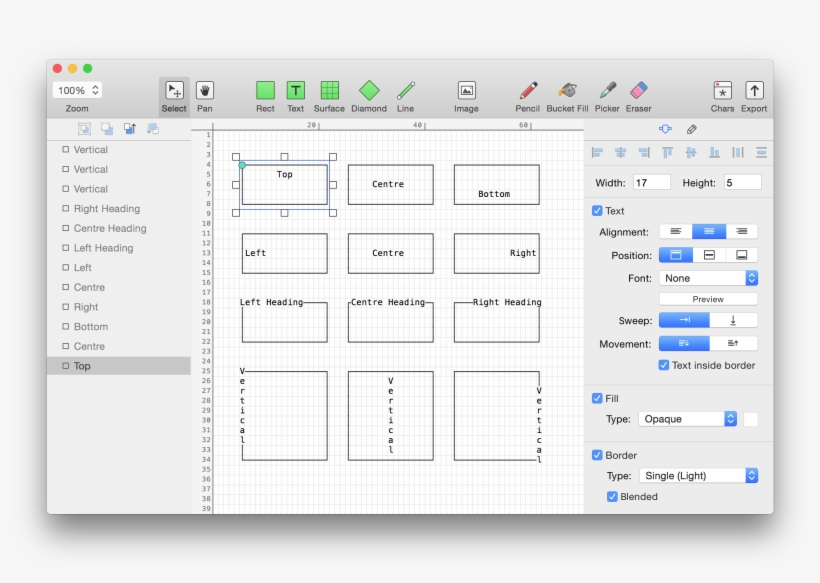Click the Preview font button
The height and width of the screenshot is (583, 820).
coord(709,298)
